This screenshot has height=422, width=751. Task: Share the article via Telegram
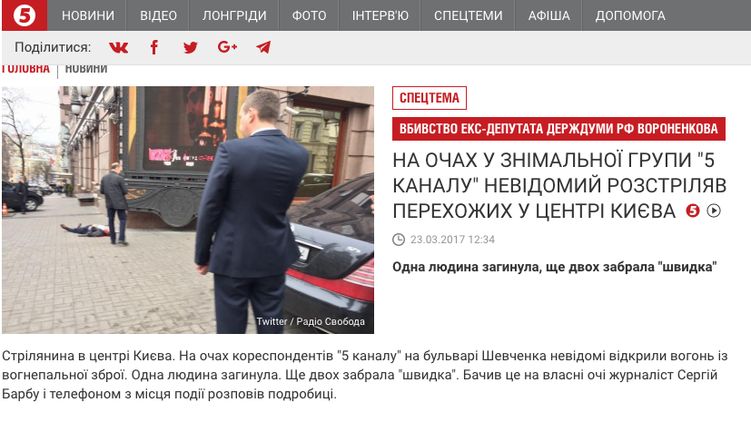point(263,47)
